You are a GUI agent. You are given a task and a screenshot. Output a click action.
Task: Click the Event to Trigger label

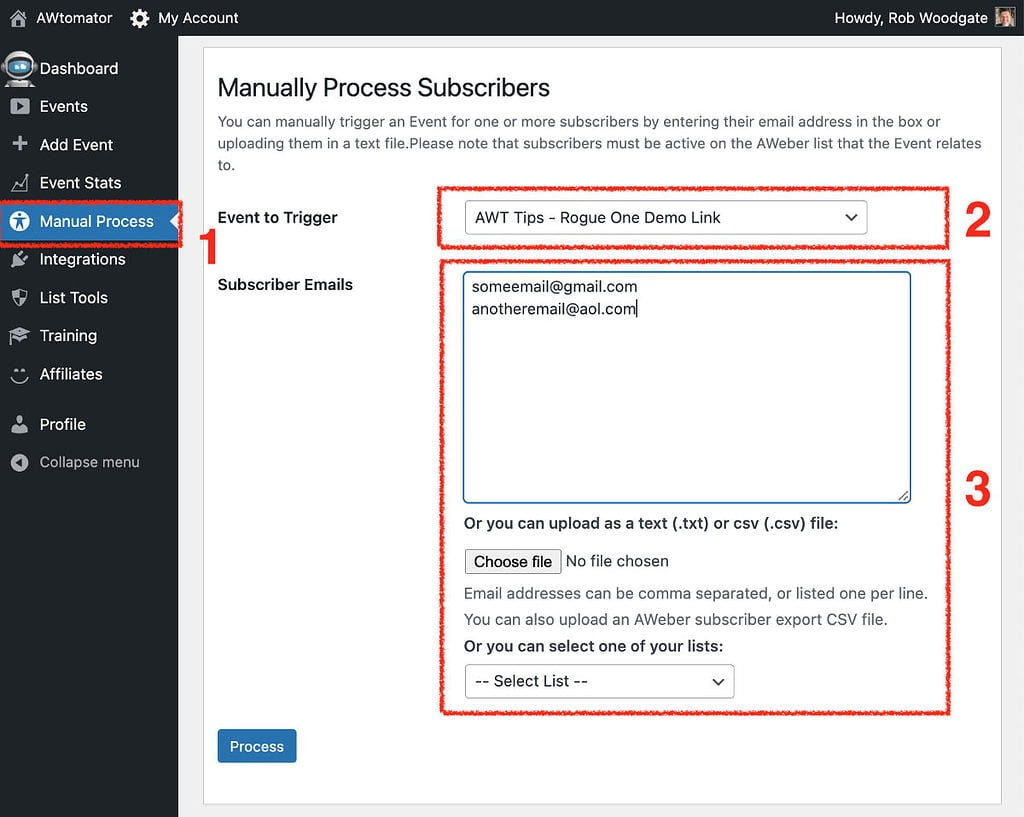click(278, 217)
